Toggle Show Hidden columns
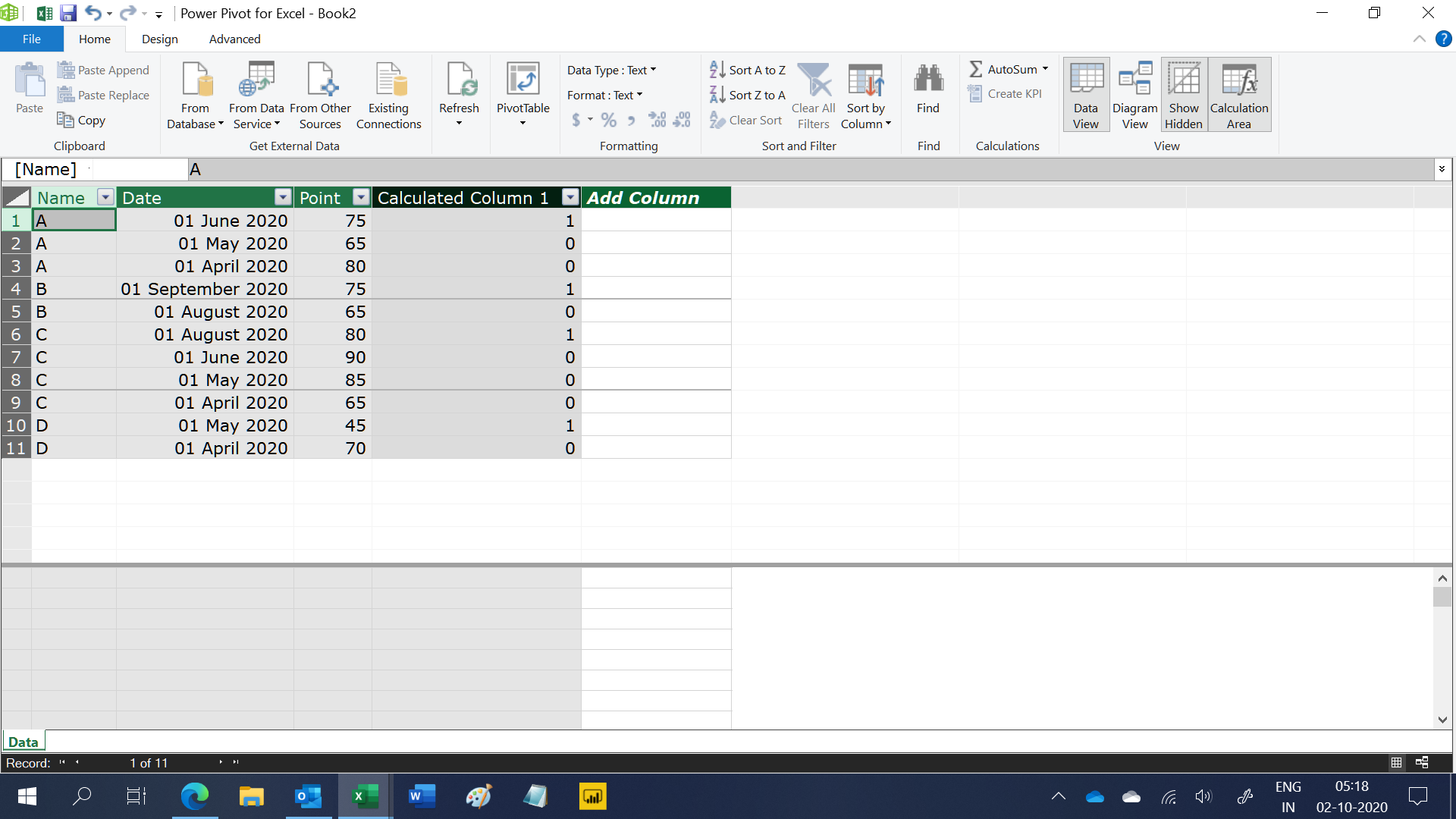Viewport: 1456px width, 819px height. click(x=1184, y=96)
